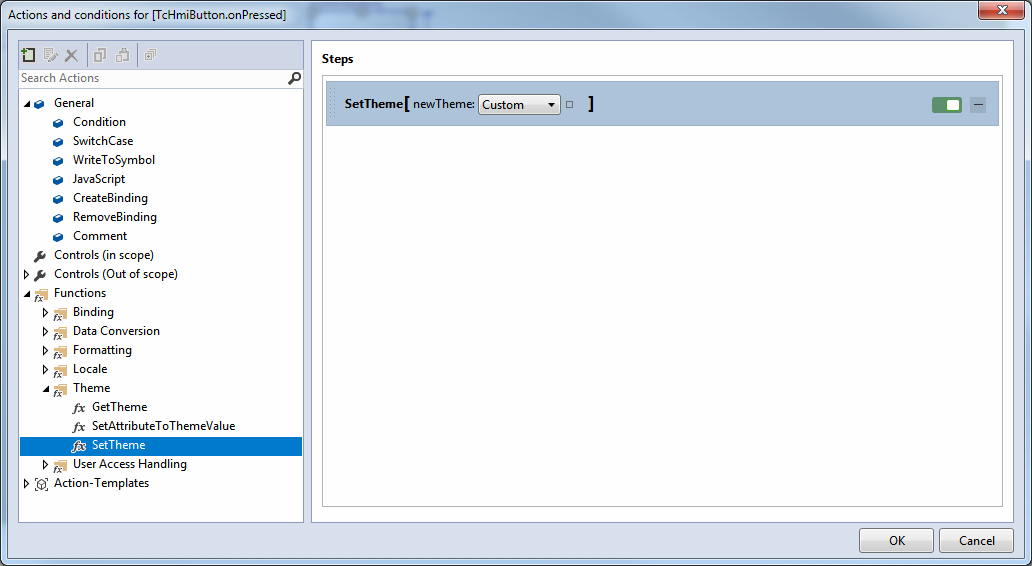1032x566 pixels.
Task: Expand the User Access Handling folder
Action: pyautogui.click(x=45, y=465)
